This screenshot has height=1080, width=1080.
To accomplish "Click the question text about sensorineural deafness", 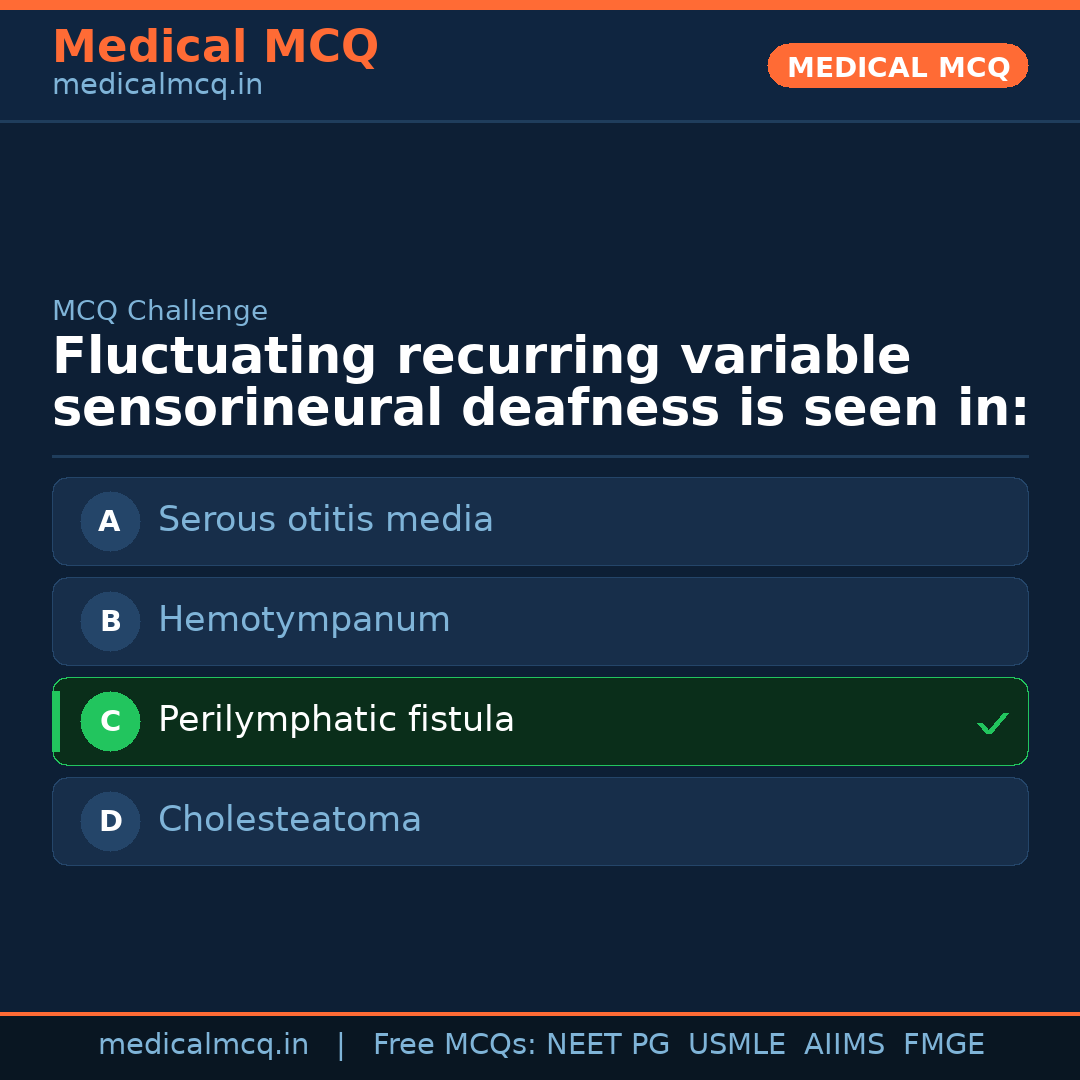I will point(540,383).
